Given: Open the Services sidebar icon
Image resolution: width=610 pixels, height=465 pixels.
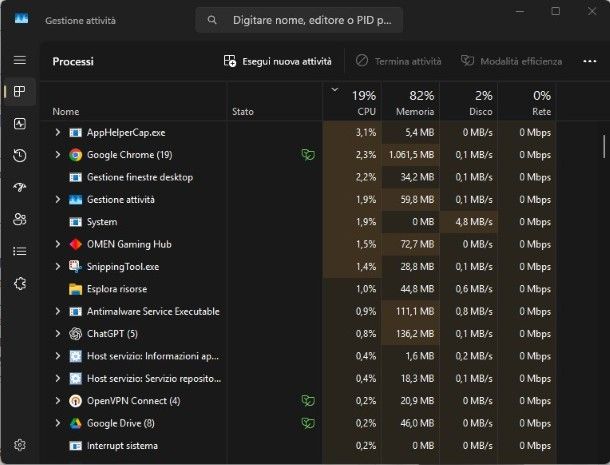Looking at the screenshot, I should click(x=20, y=284).
